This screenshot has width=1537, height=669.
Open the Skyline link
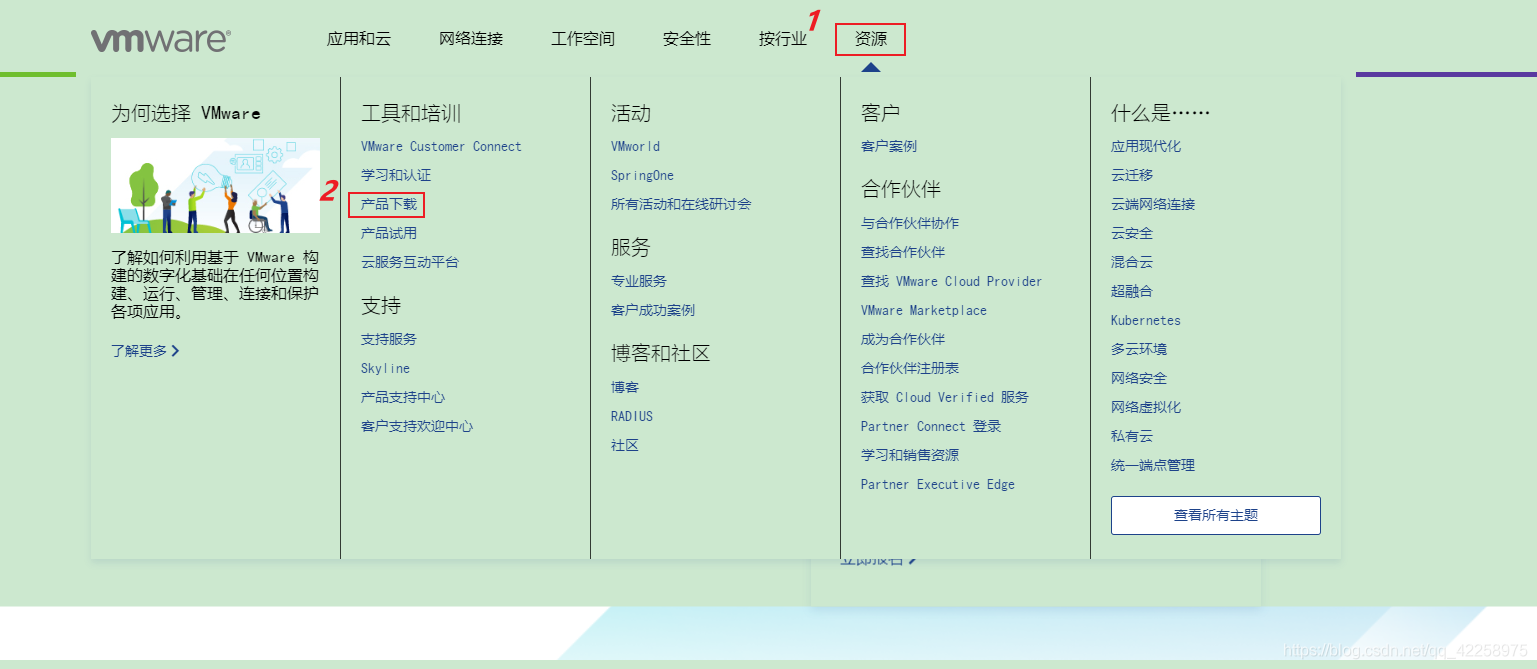pyautogui.click(x=385, y=368)
